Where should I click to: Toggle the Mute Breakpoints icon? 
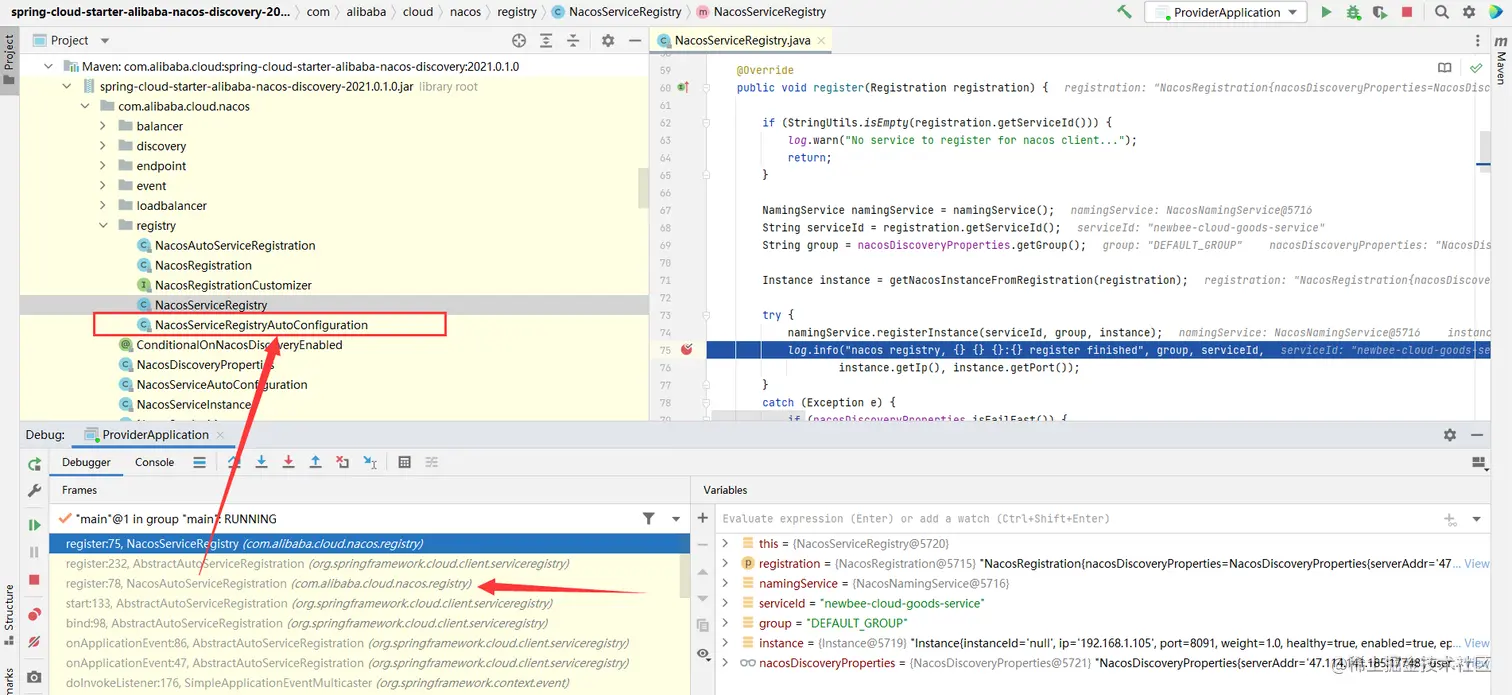coord(34,641)
